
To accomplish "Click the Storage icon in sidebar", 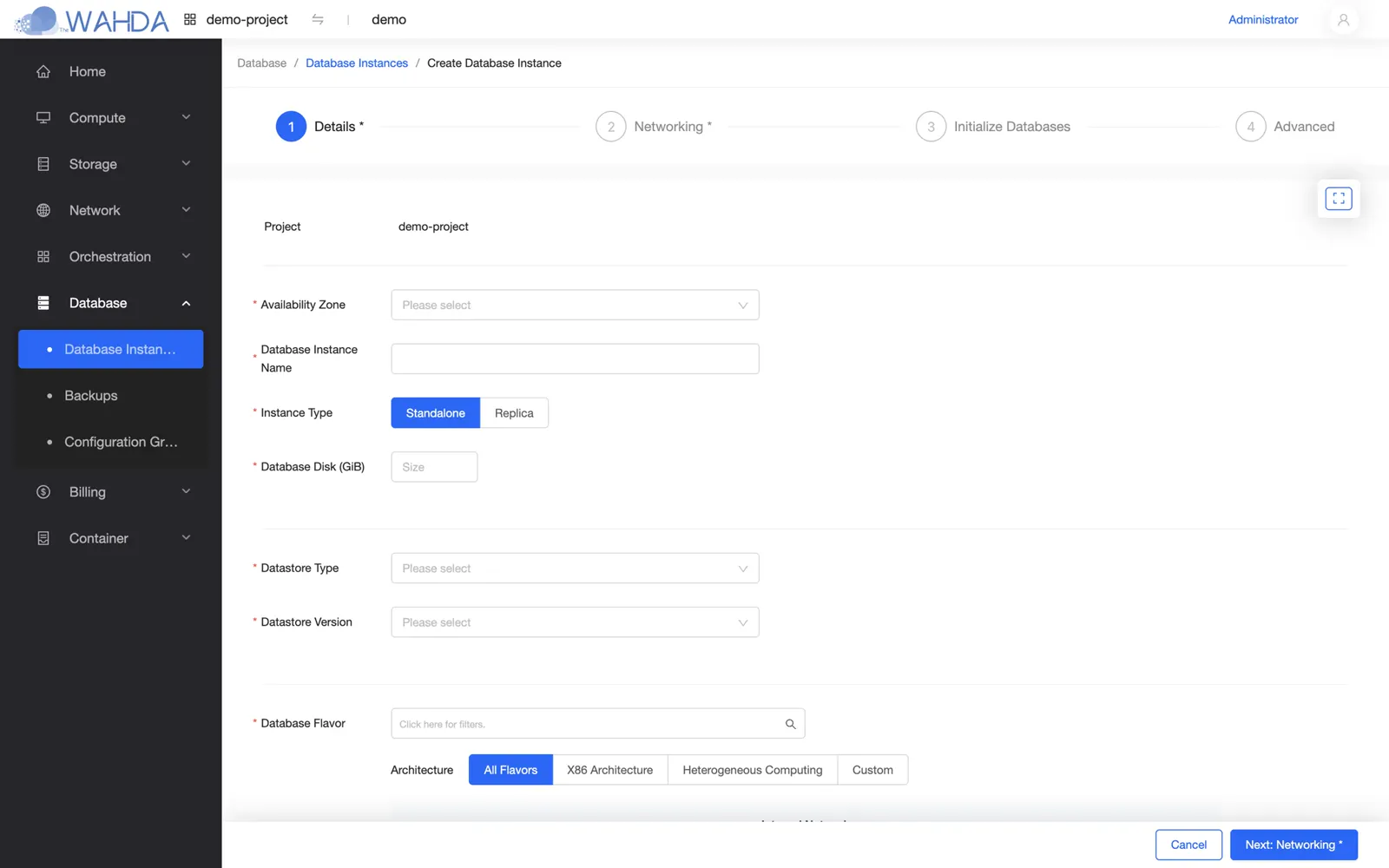I will (43, 164).
